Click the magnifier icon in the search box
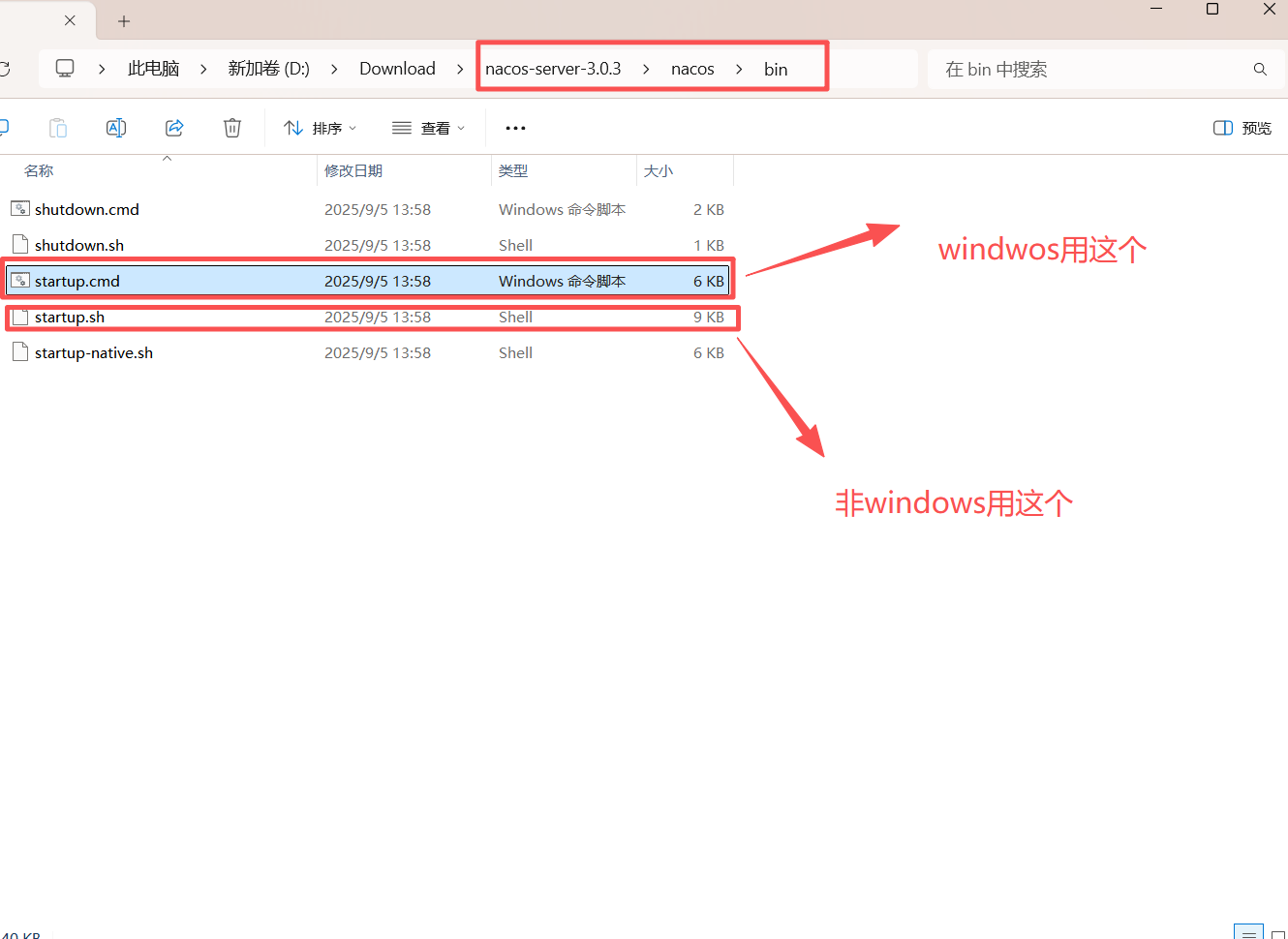1288x939 pixels. [1260, 69]
